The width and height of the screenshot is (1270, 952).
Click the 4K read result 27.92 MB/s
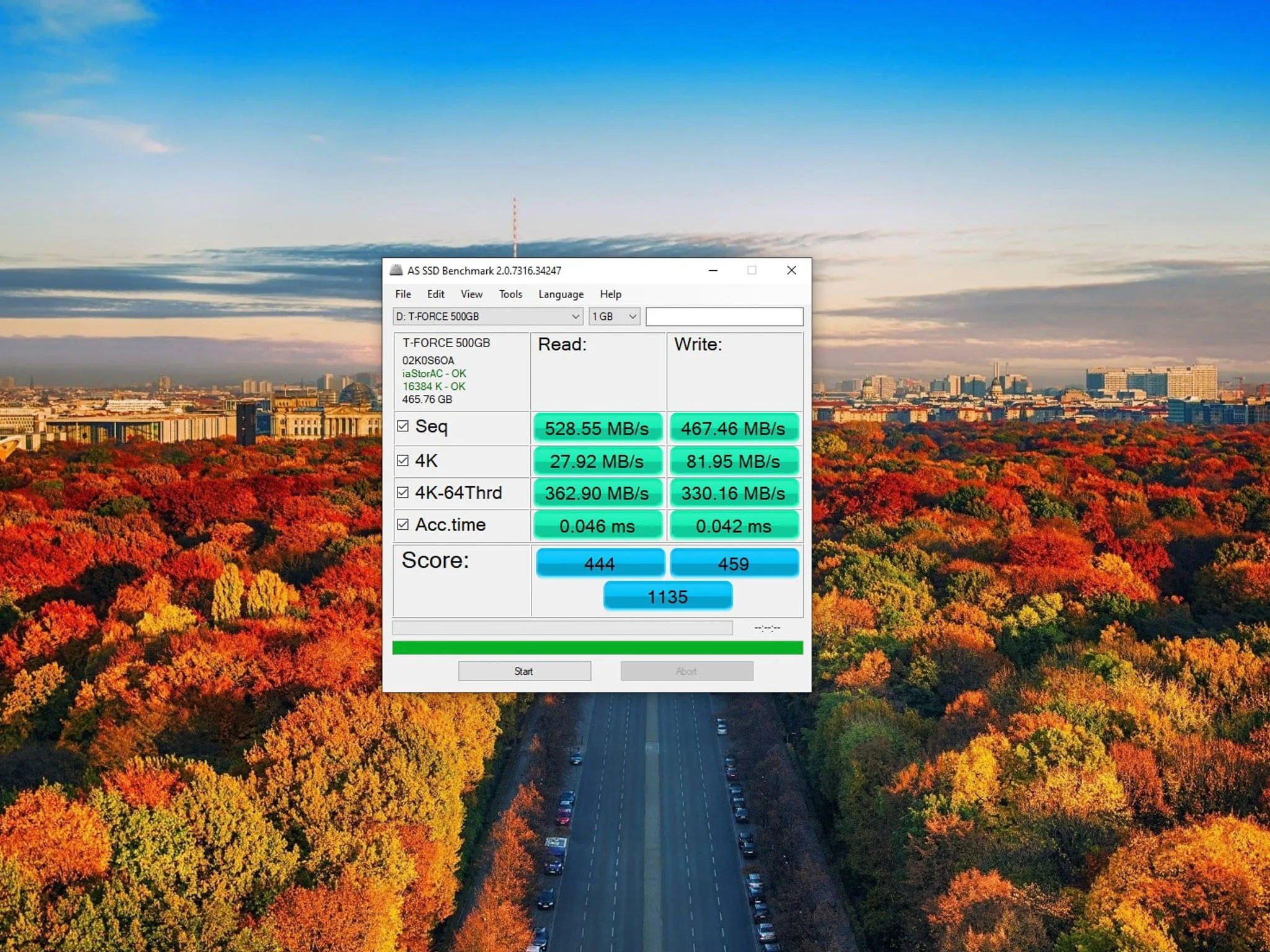tap(597, 461)
